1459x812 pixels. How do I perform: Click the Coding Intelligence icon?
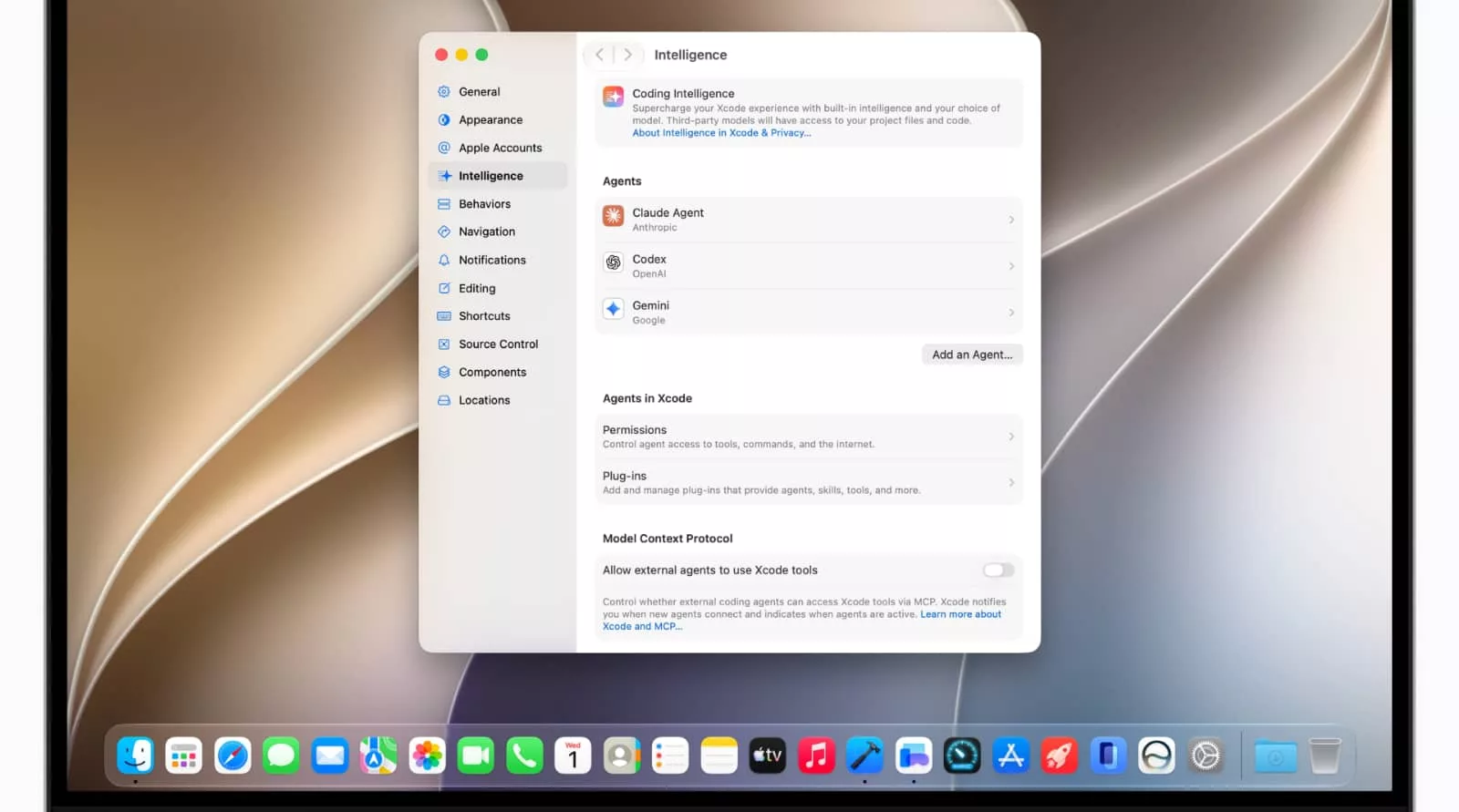614,97
